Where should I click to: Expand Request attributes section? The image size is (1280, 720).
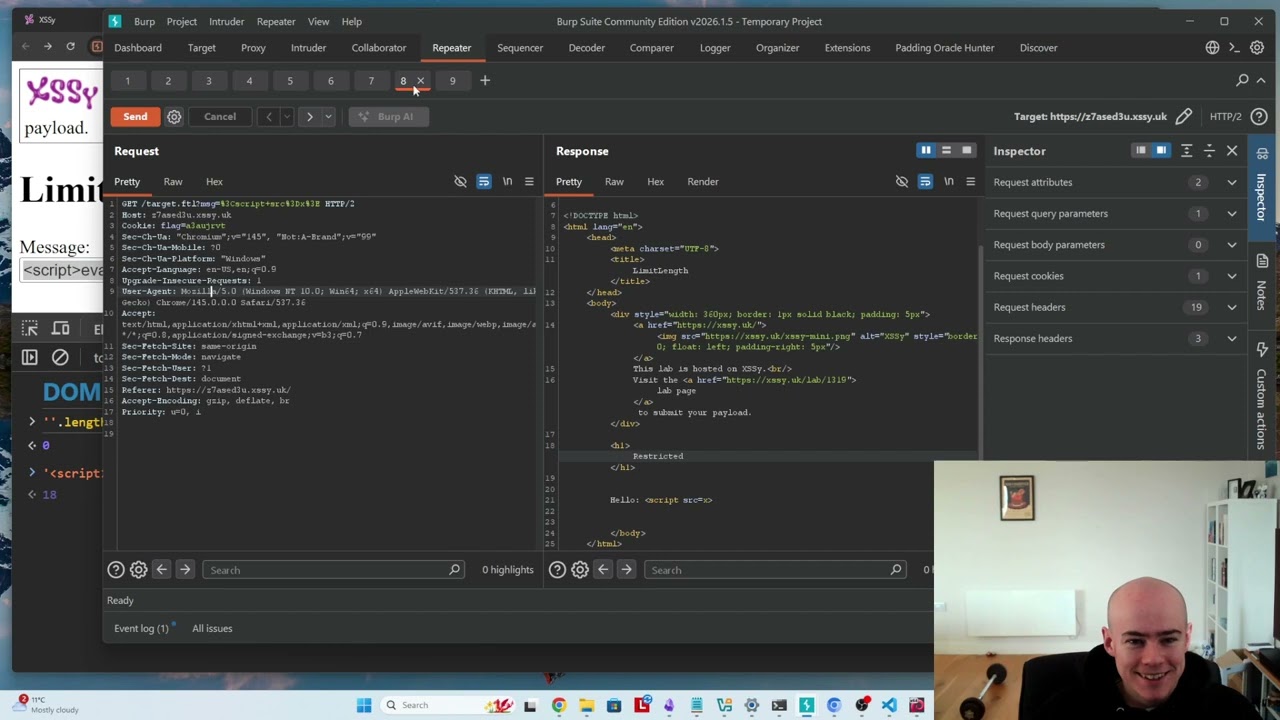1115,182
